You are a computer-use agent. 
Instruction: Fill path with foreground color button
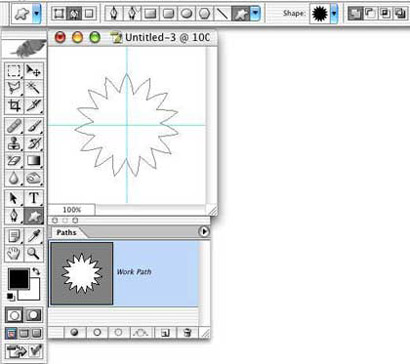tap(75, 332)
